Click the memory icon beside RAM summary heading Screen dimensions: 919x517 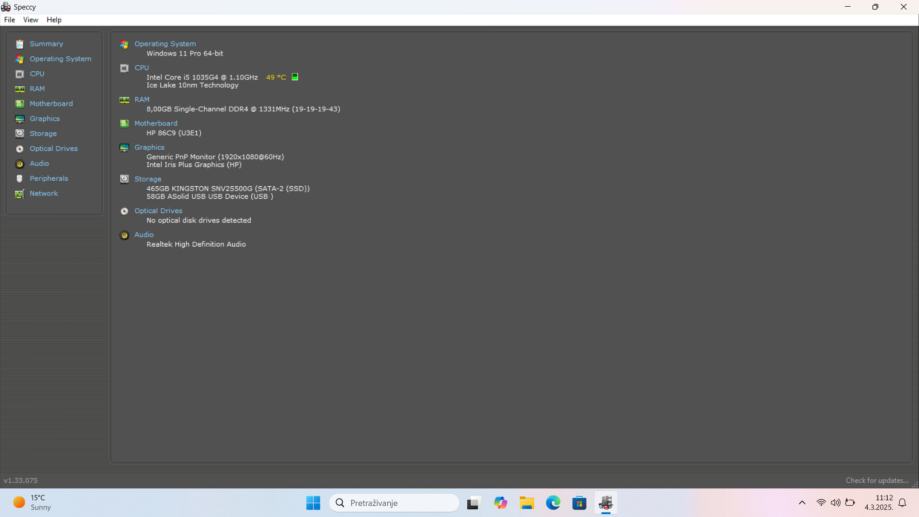coord(124,100)
